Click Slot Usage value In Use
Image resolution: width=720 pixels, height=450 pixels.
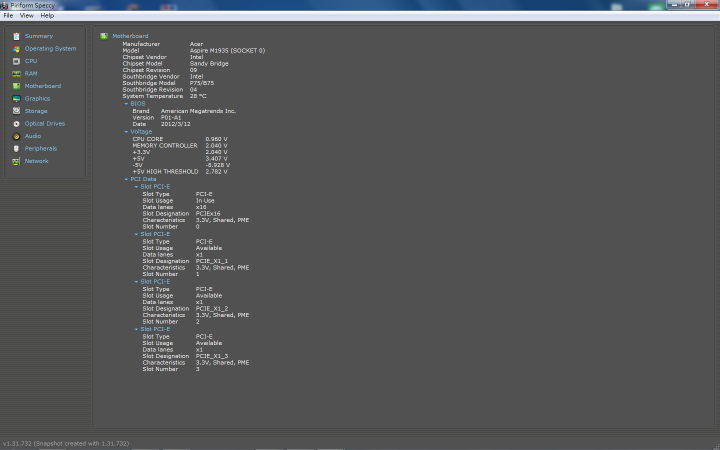pos(205,201)
